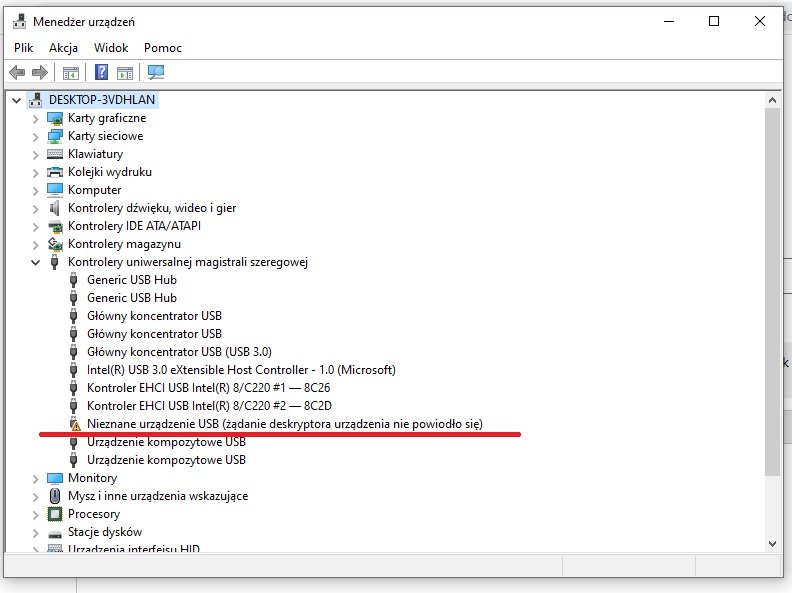
Task: Click the Kolejki wydruku printer icon
Action: tap(55, 172)
